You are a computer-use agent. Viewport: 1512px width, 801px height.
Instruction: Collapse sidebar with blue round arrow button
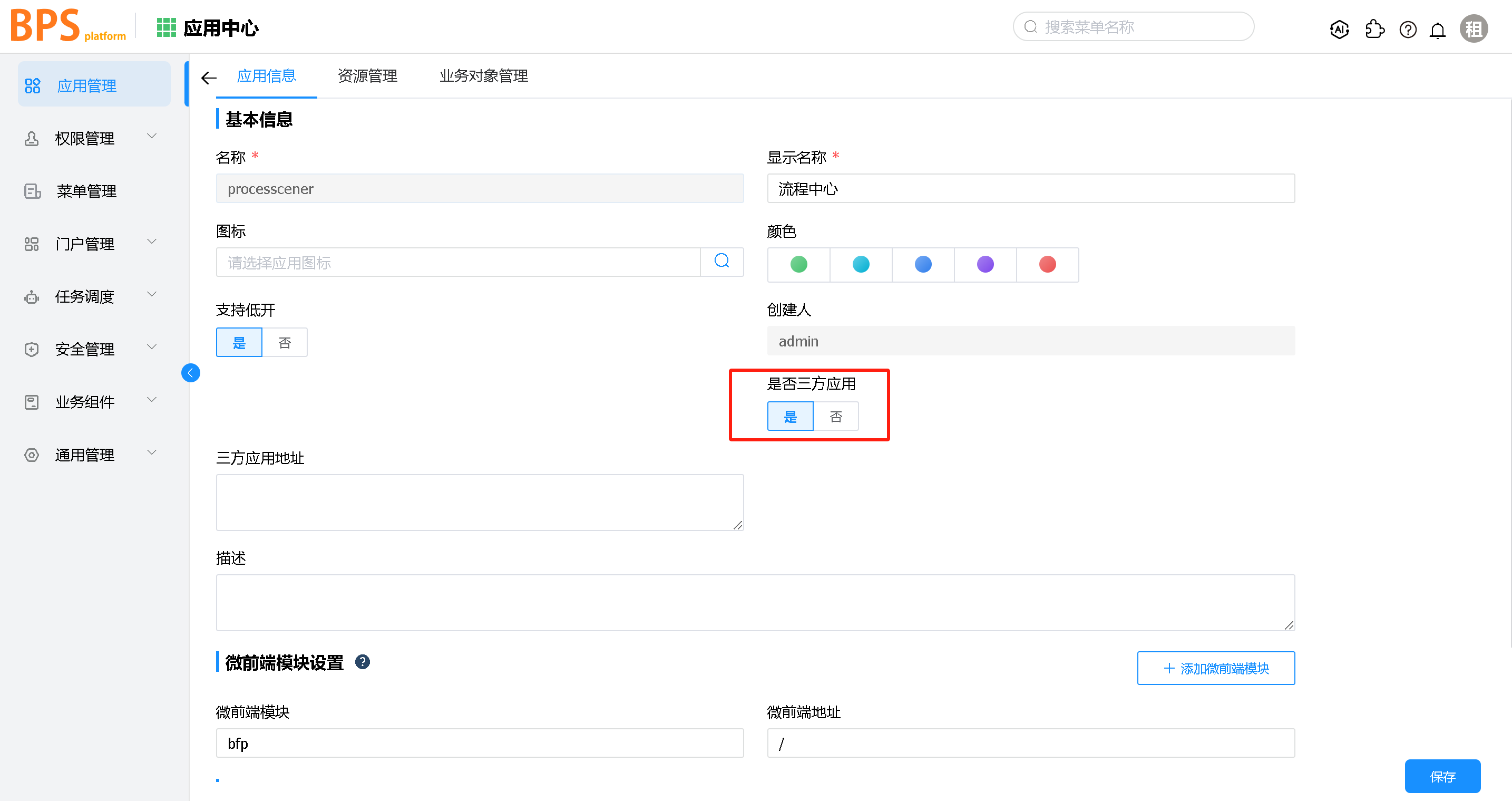click(x=191, y=373)
